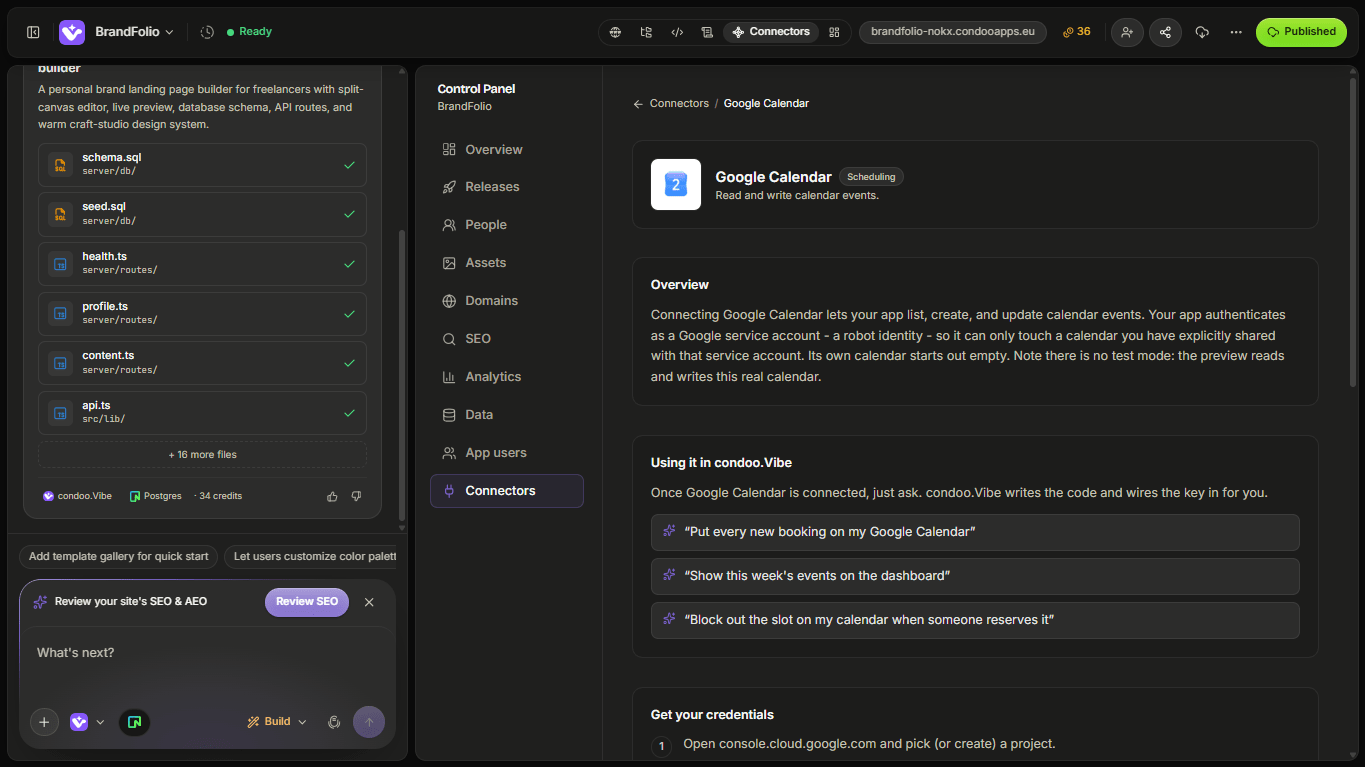The image size is (1365, 767).
Task: Open People in the Control Panel
Action: point(507,225)
